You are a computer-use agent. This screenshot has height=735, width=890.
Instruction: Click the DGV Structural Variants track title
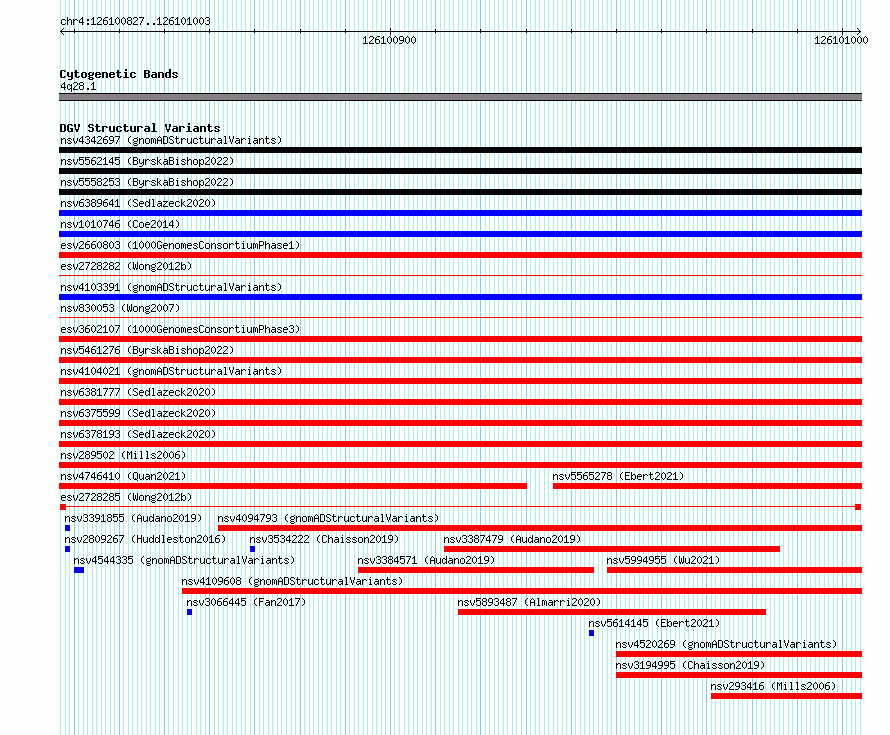tap(140, 128)
